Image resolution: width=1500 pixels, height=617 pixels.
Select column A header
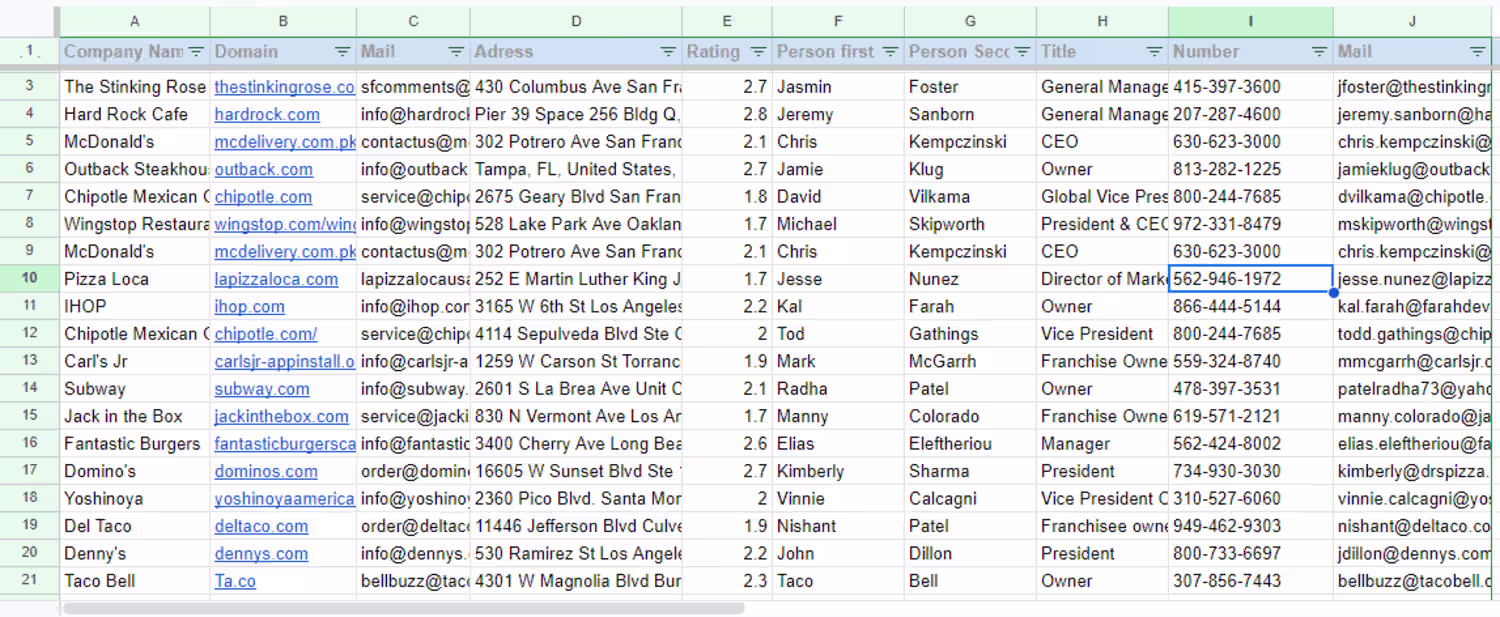click(x=135, y=21)
